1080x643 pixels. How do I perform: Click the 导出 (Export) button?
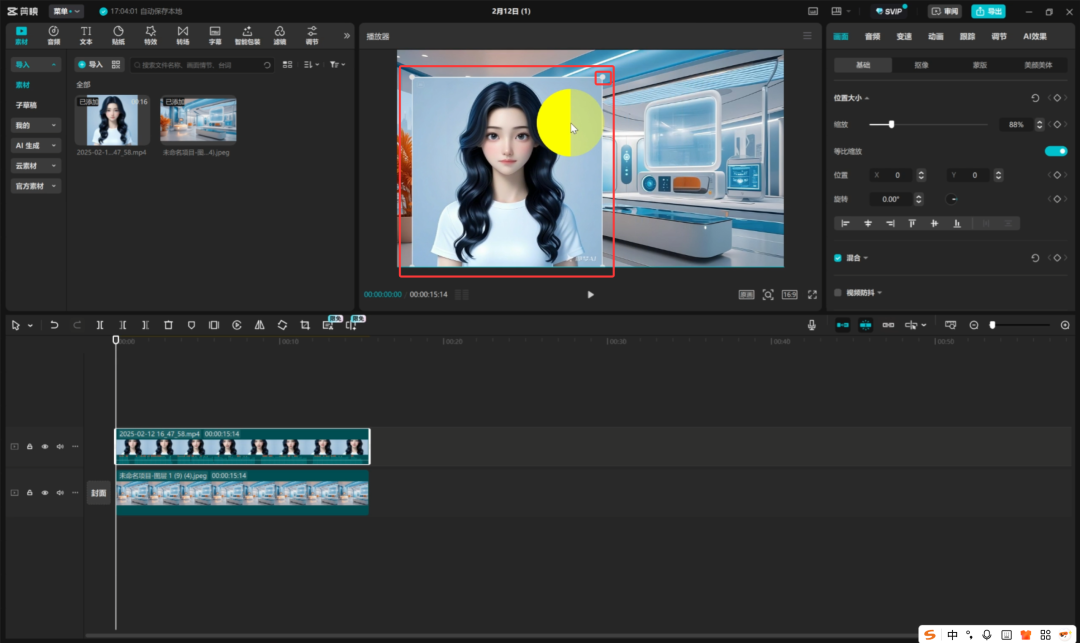[x=988, y=11]
